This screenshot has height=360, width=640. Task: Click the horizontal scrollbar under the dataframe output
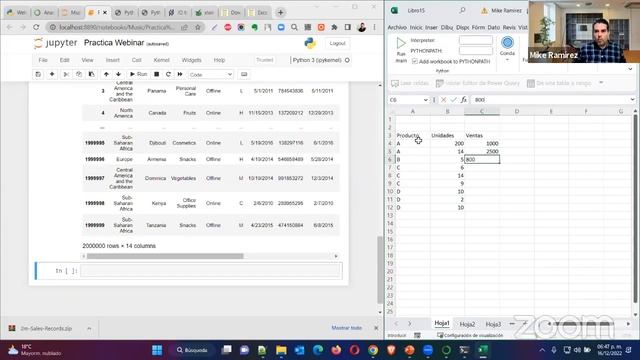[165, 256]
